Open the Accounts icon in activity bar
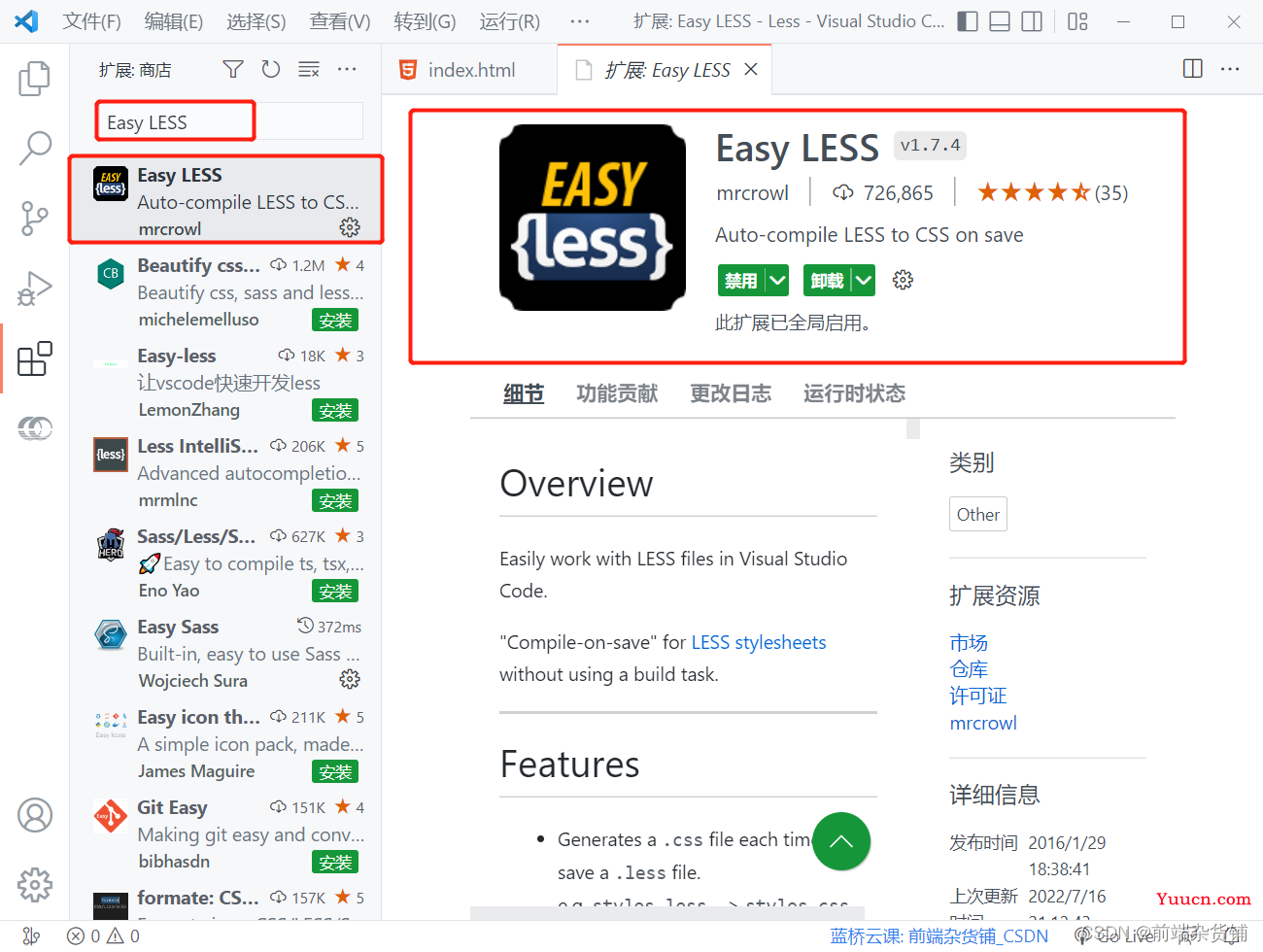 click(x=35, y=815)
